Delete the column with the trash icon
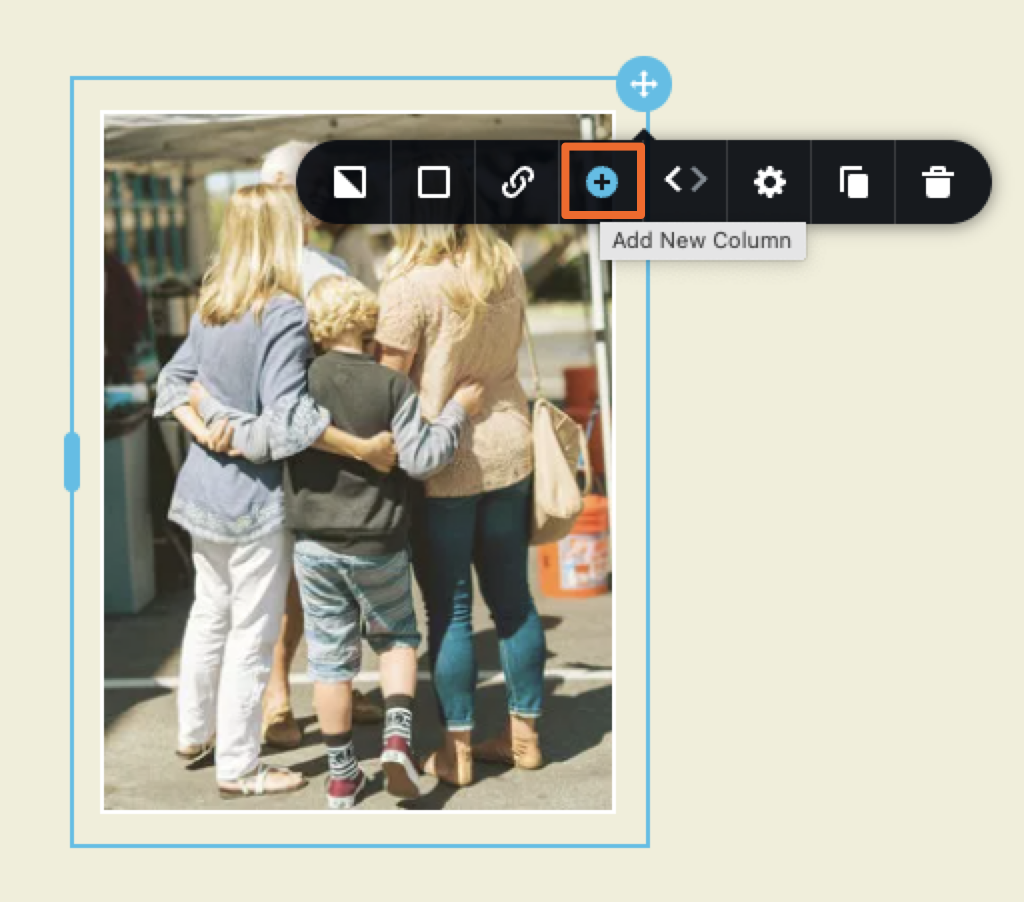The width and height of the screenshot is (1024, 902). tap(937, 182)
